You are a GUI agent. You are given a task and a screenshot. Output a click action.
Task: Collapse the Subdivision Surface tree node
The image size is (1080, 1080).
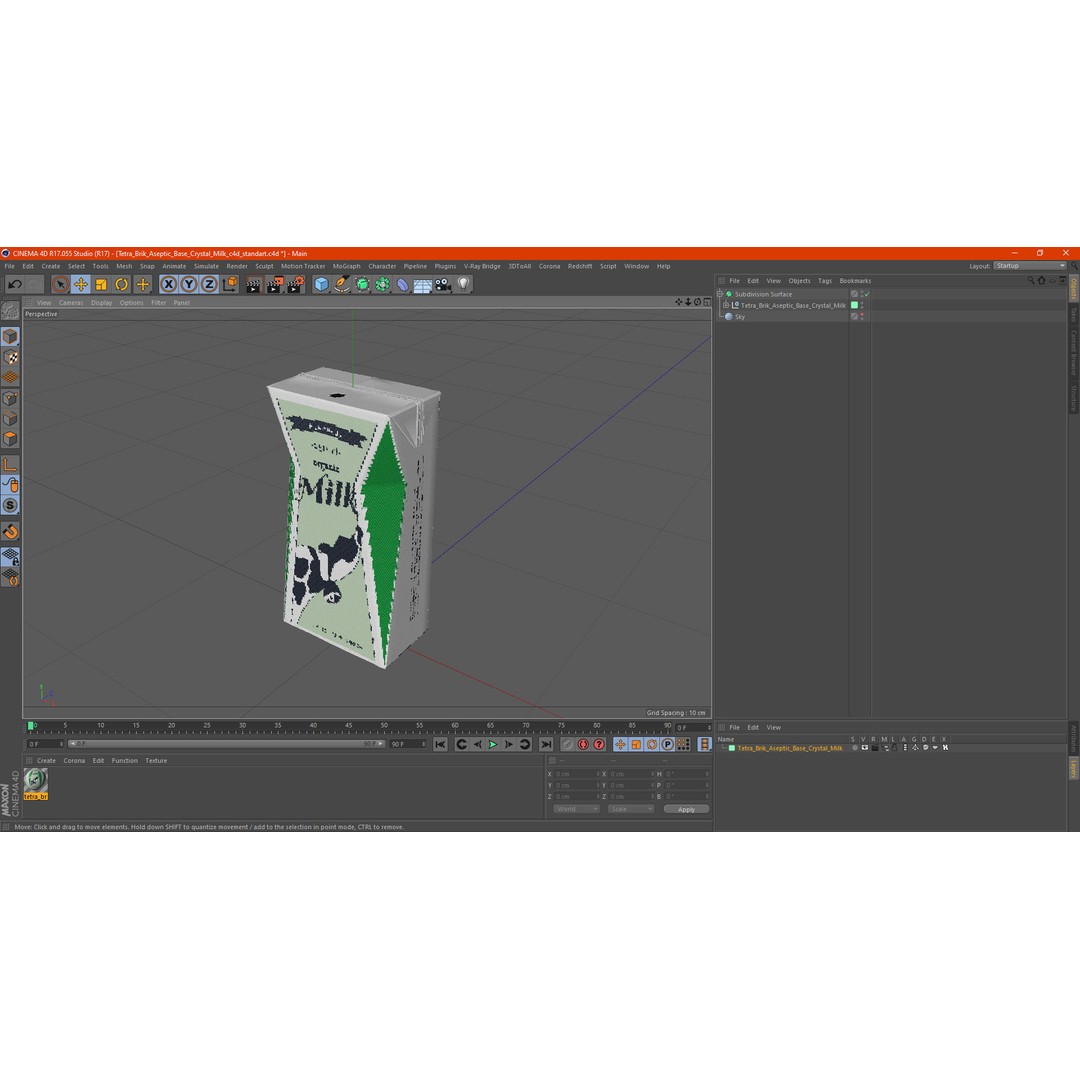(720, 294)
